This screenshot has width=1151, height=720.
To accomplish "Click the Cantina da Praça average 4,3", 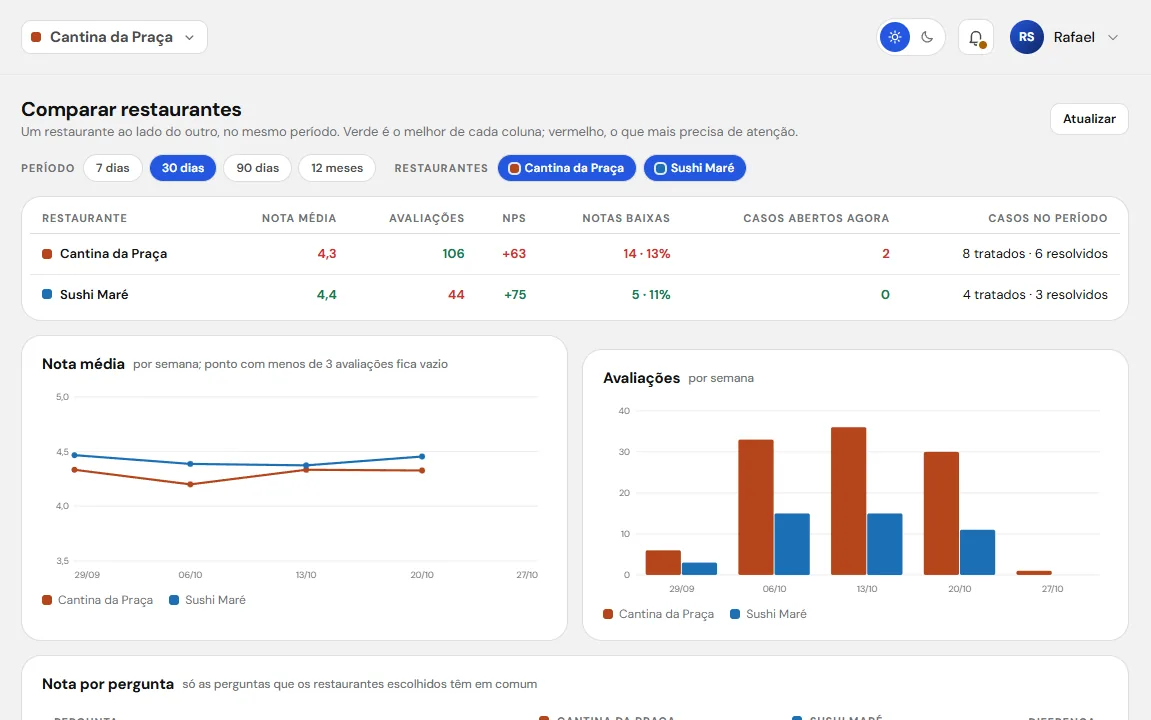I will click(x=327, y=254).
